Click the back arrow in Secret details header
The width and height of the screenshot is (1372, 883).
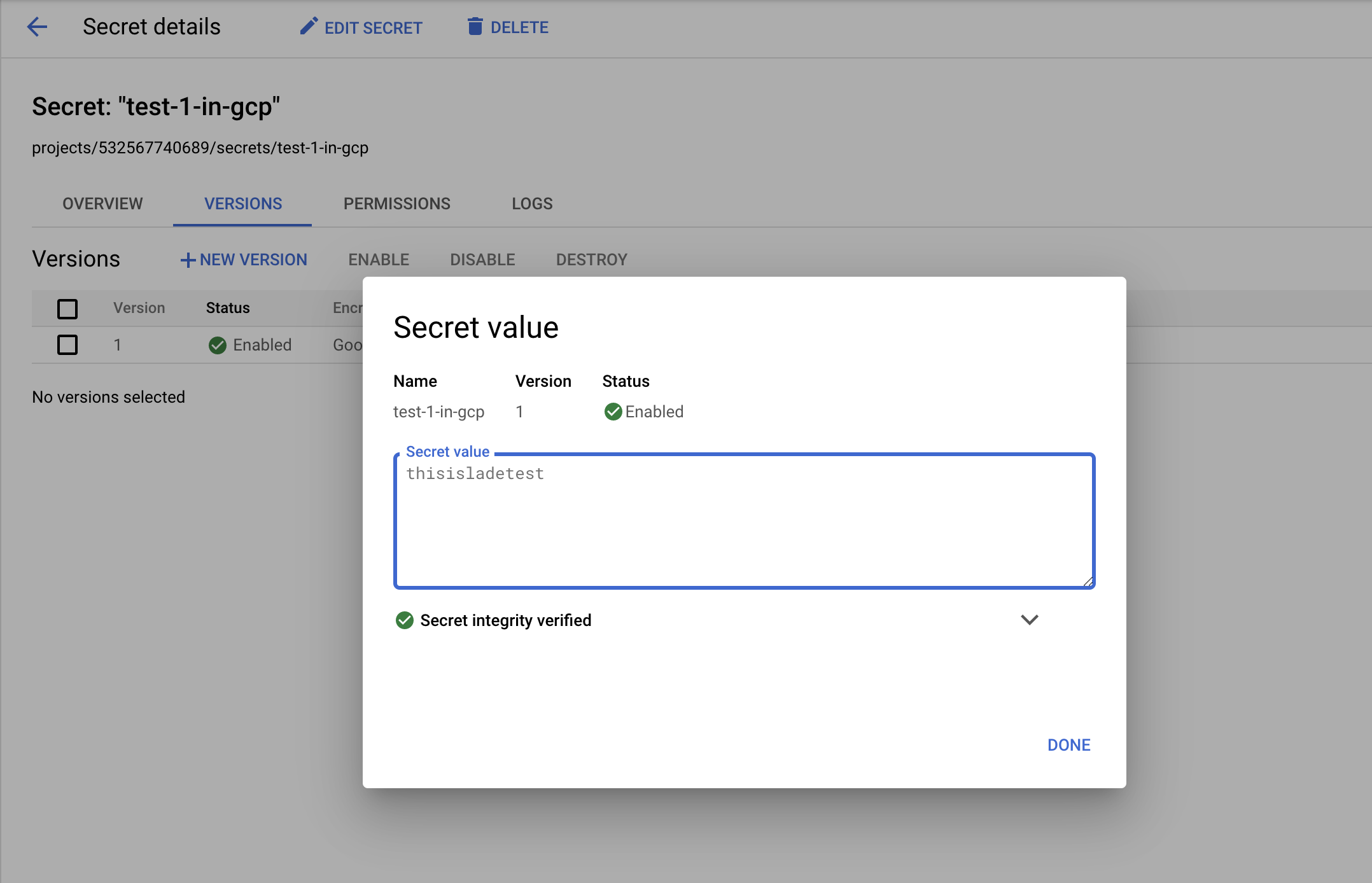37,27
